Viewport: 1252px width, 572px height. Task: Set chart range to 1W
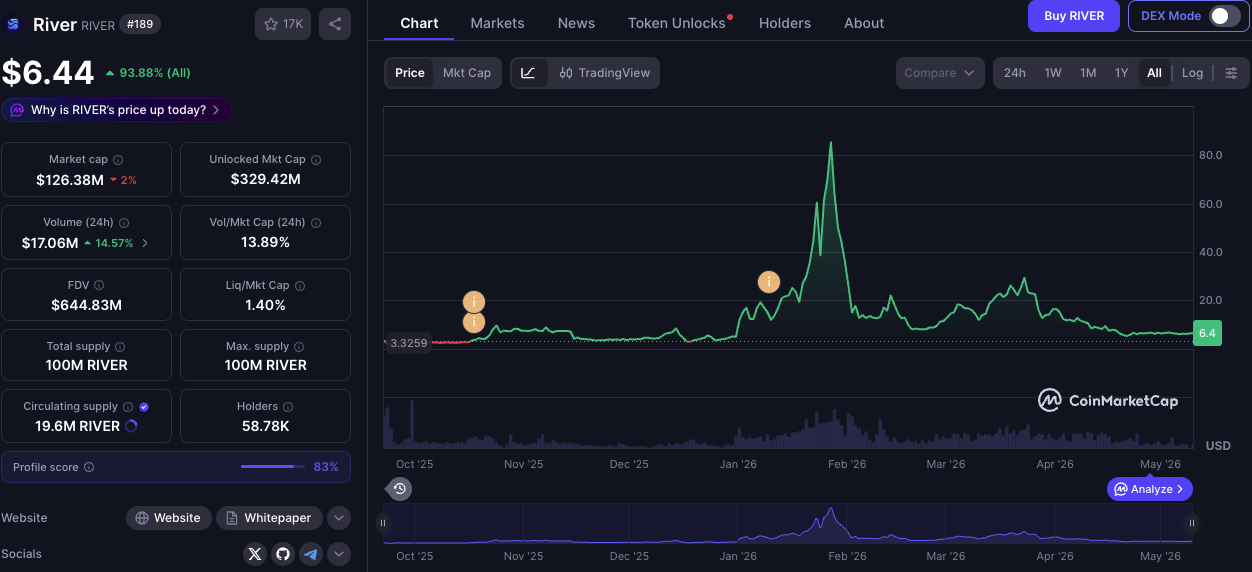point(1053,73)
